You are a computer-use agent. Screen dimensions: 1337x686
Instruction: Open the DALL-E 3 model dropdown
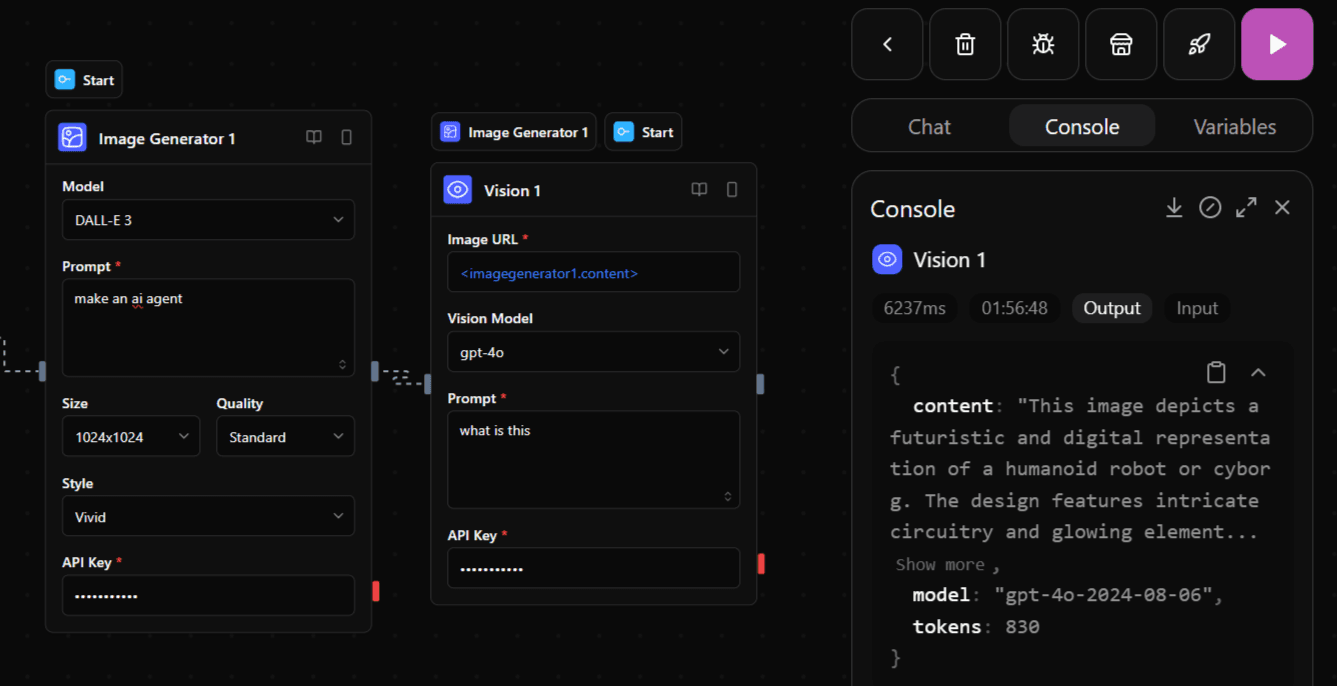point(208,220)
